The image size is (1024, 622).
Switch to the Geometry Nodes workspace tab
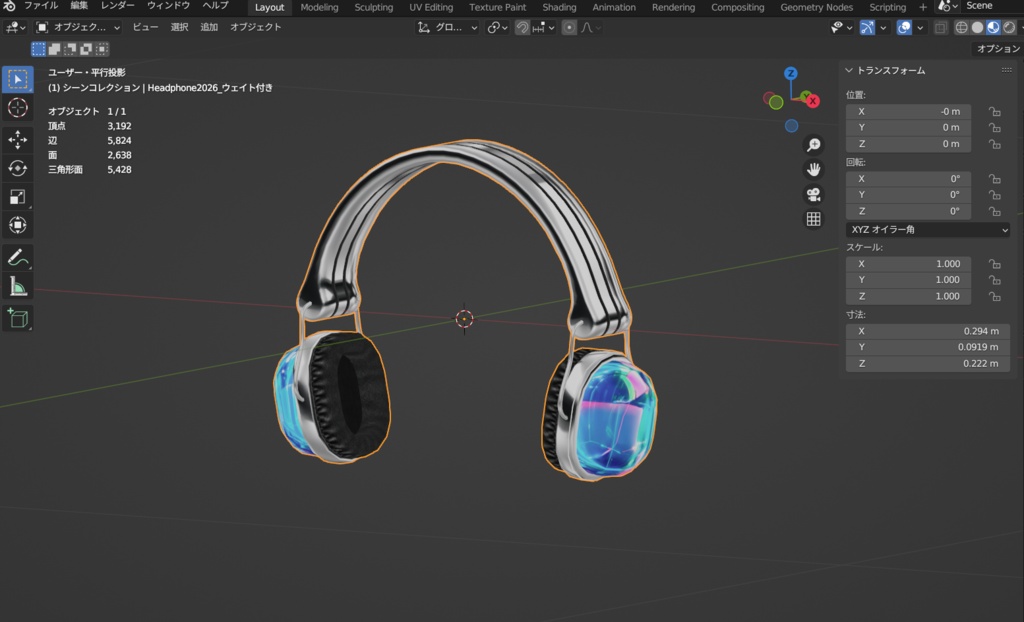[816, 7]
